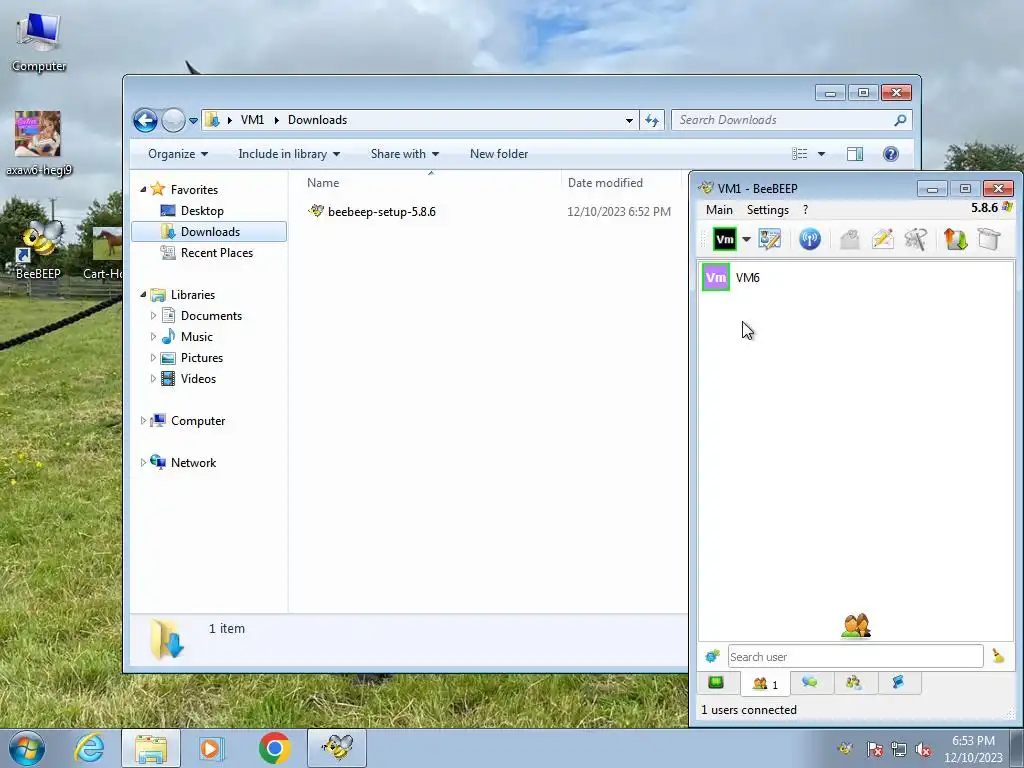The image size is (1024, 768).
Task: Open the Settings menu in BeeBEEP
Action: tap(767, 210)
